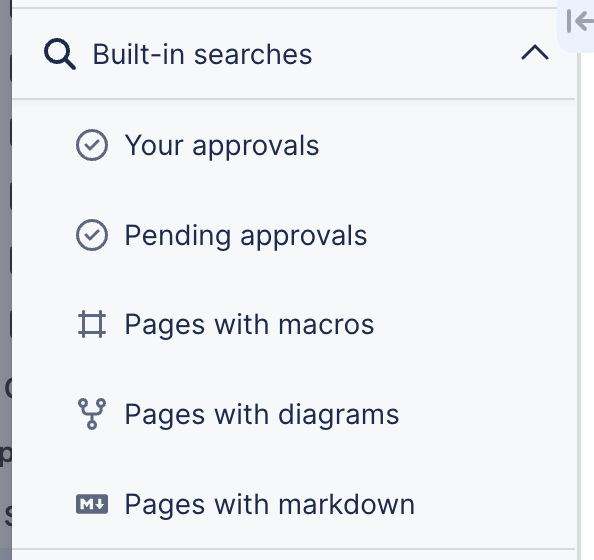Click the macros frame icon
Image resolution: width=594 pixels, height=560 pixels.
coord(92,324)
